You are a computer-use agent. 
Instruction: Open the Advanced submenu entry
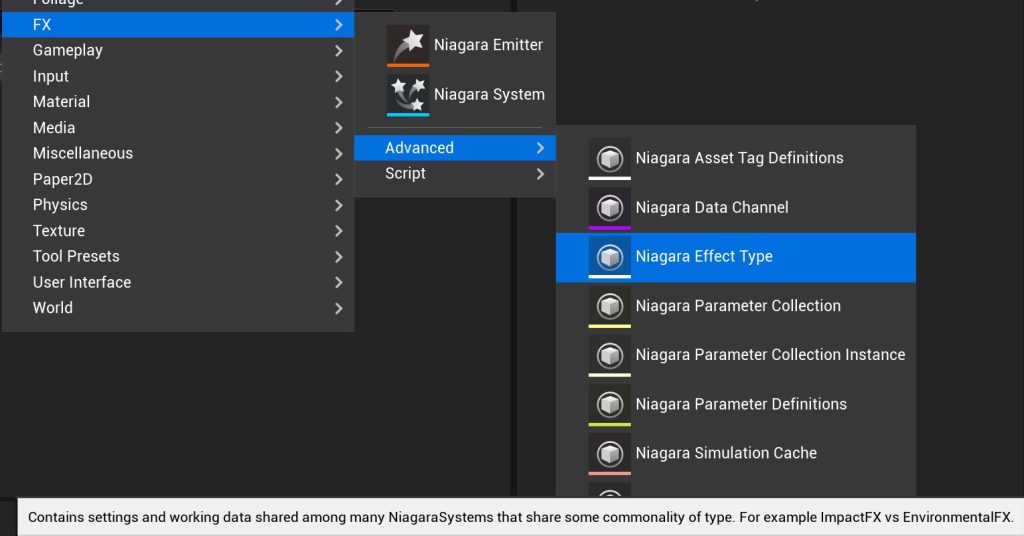(x=455, y=148)
